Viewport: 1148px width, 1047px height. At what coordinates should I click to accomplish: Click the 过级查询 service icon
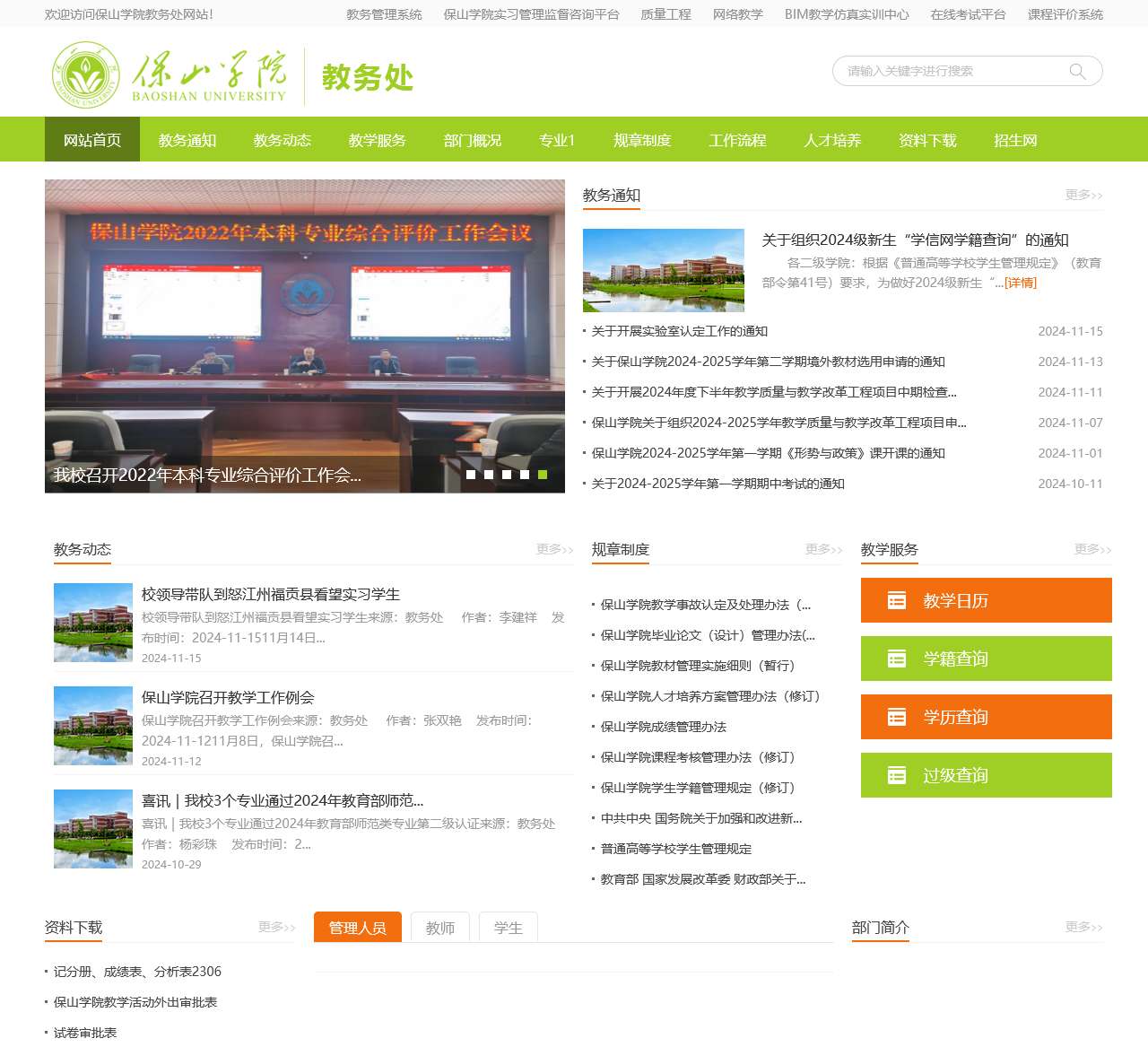896,774
